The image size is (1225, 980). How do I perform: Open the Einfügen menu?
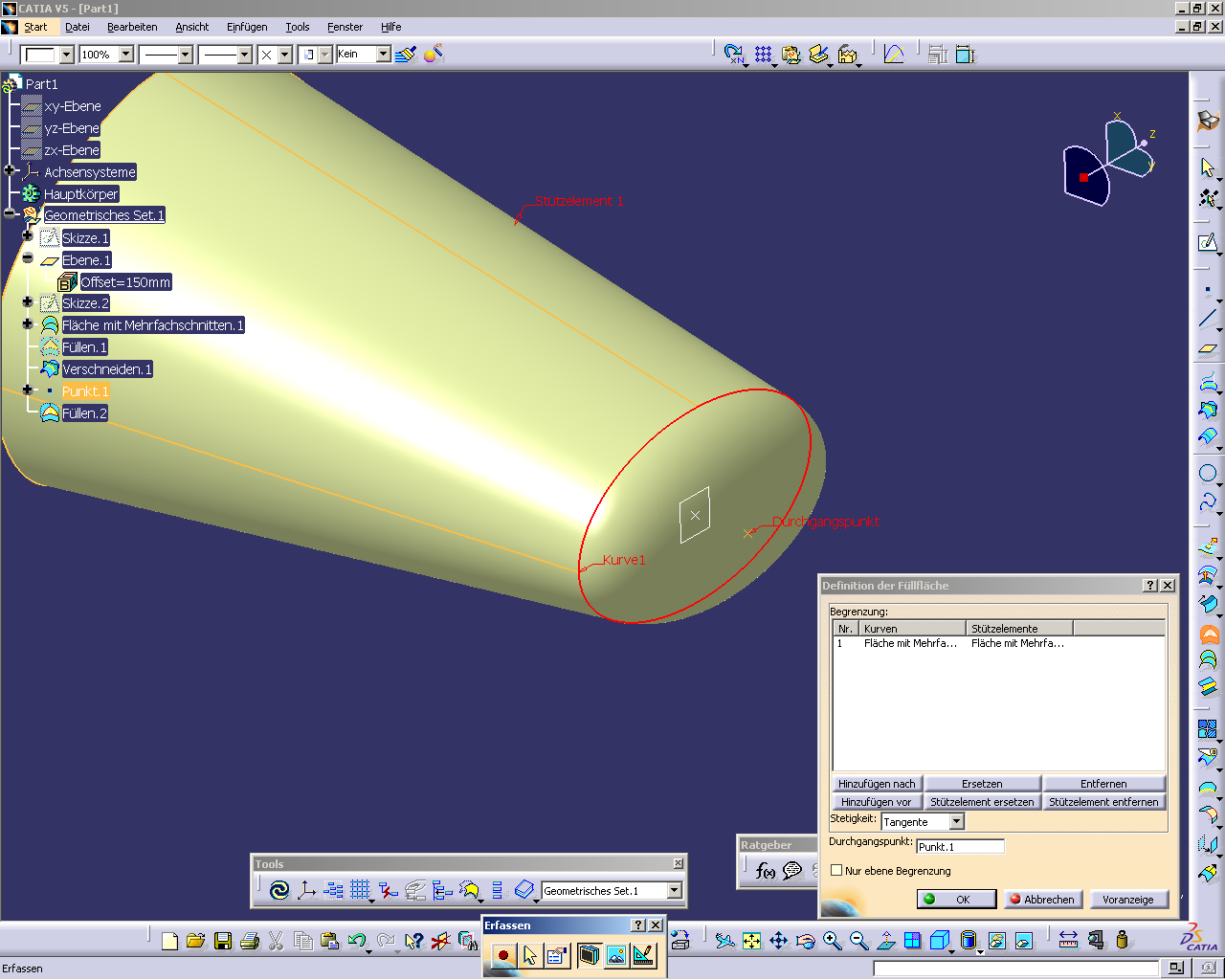[x=247, y=27]
